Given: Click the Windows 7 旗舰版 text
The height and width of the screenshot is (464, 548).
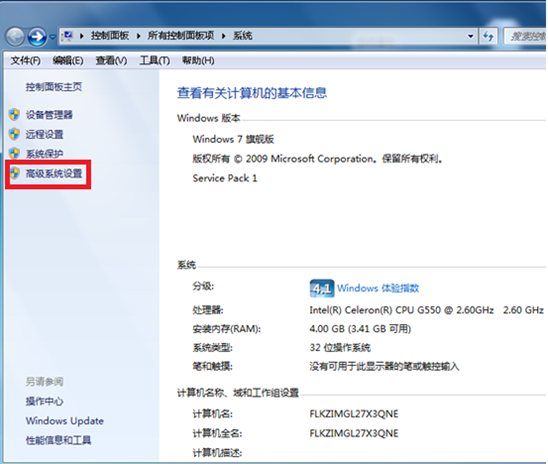Looking at the screenshot, I should click(x=233, y=139).
